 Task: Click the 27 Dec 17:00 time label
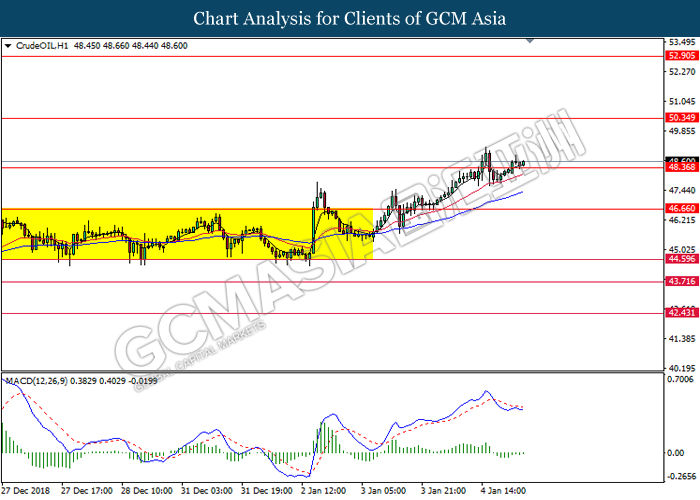click(x=87, y=491)
